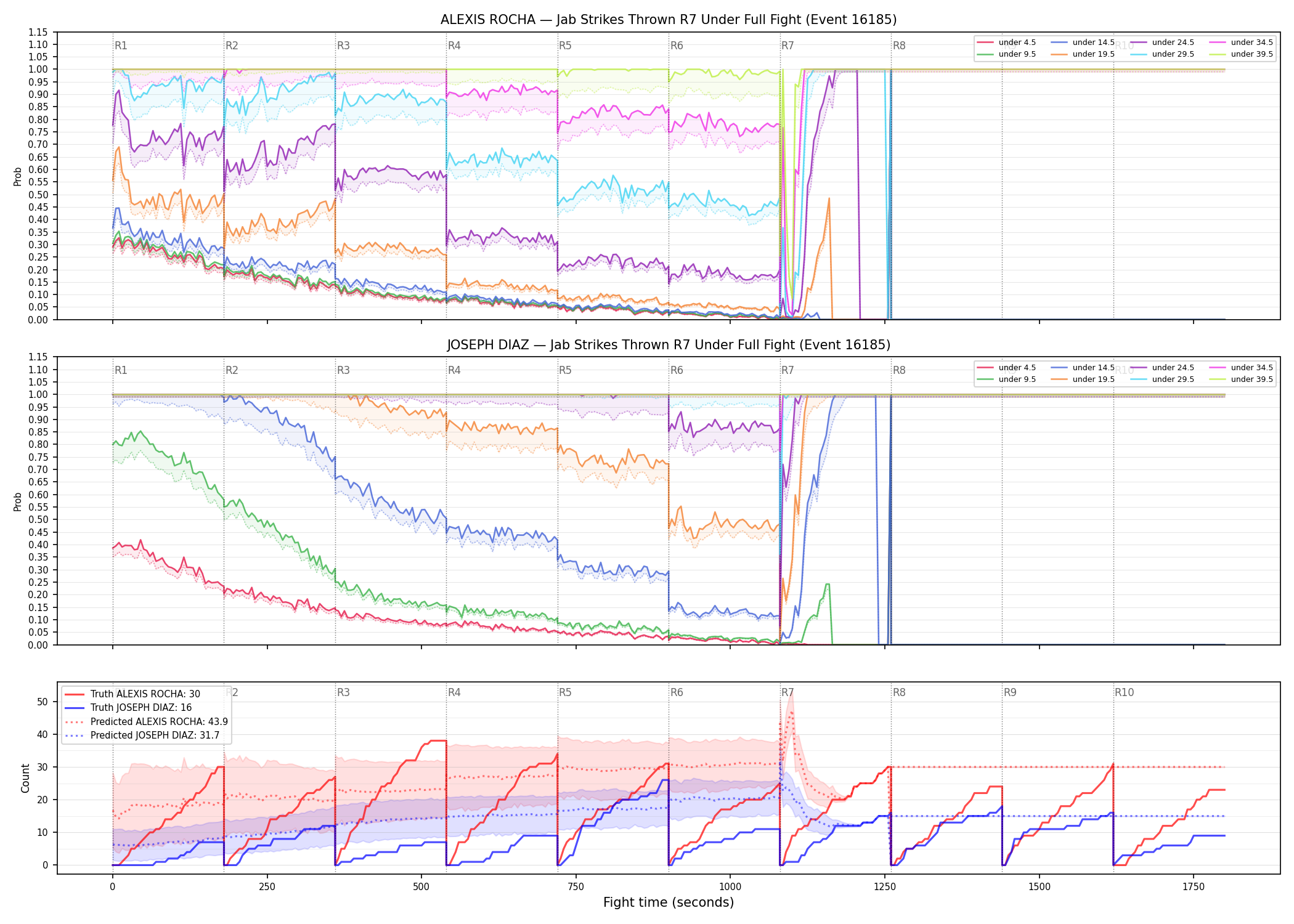Click R2 marker in Joseph Diaz chart
This screenshot has height=924, width=1294.
(x=232, y=370)
